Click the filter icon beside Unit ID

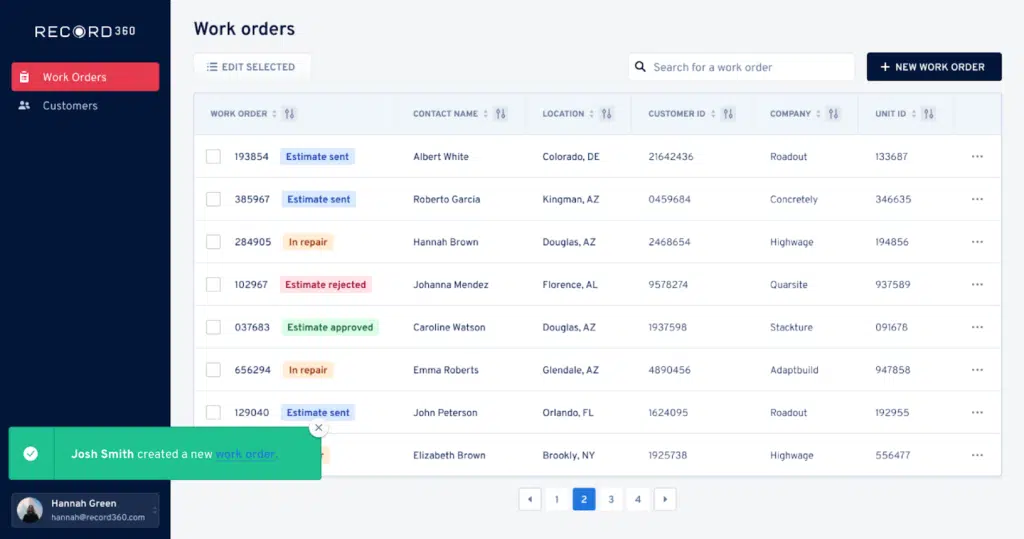coord(929,114)
